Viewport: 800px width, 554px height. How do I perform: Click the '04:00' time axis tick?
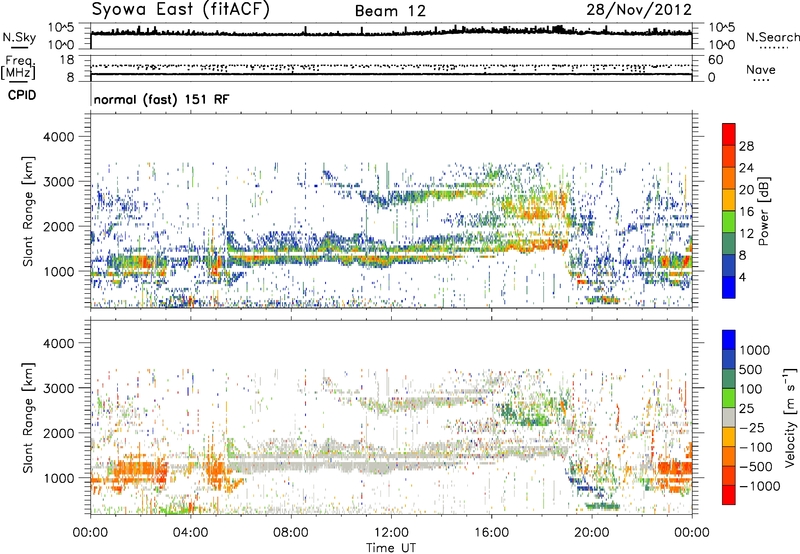190,533
